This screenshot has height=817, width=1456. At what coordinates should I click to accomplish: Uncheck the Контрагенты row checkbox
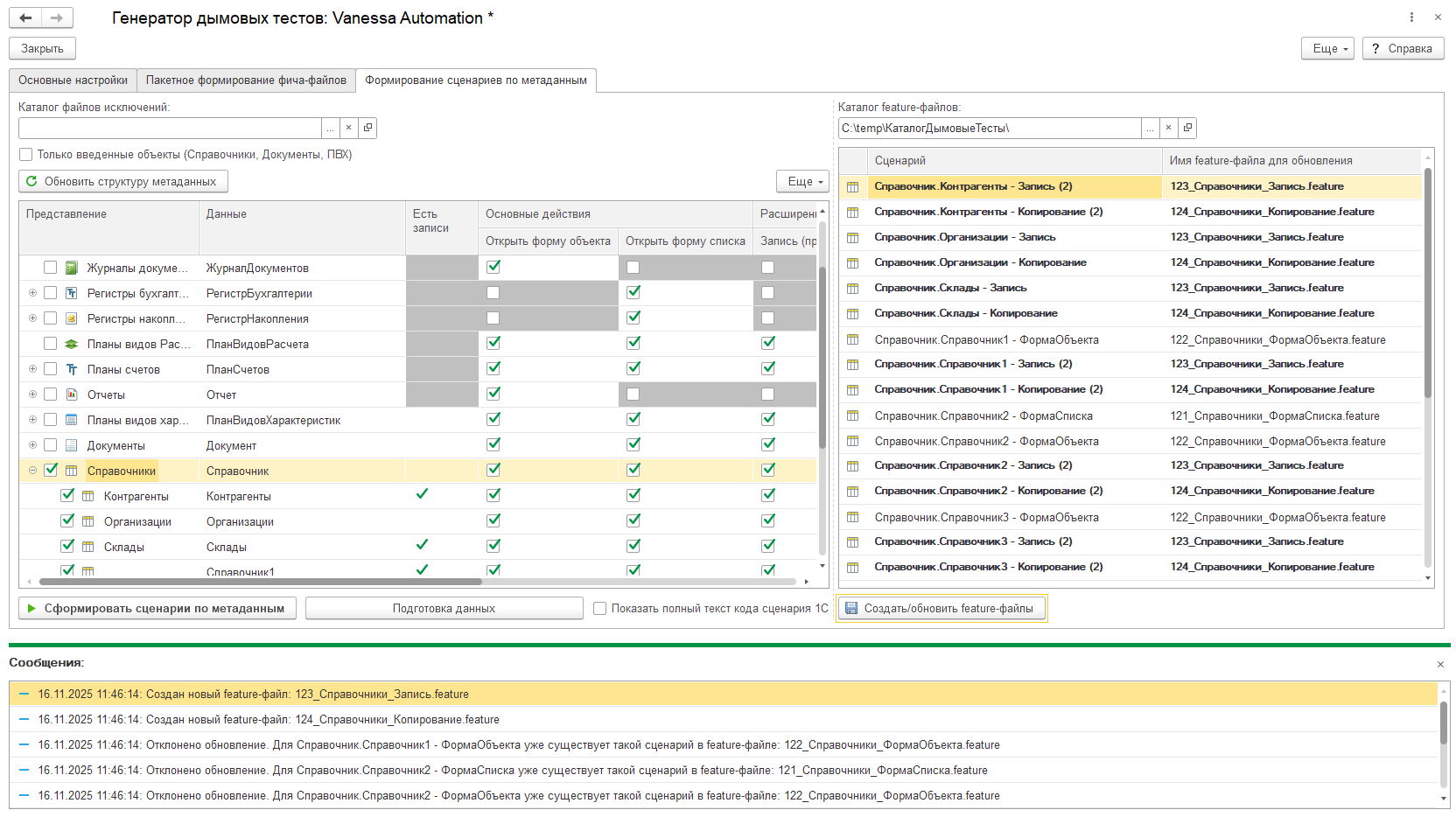(67, 495)
